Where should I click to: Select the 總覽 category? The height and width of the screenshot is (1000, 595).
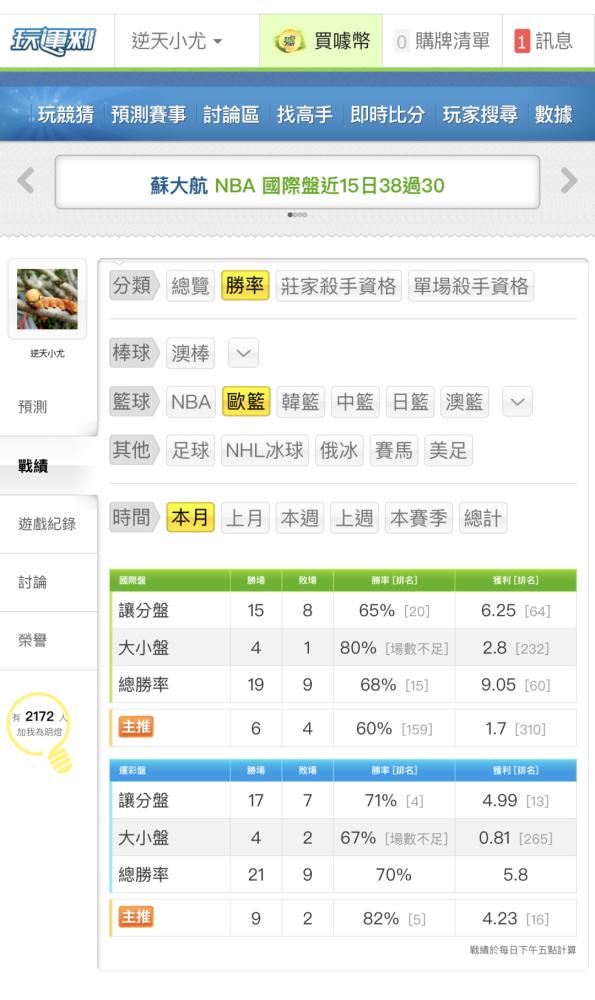pyautogui.click(x=190, y=286)
